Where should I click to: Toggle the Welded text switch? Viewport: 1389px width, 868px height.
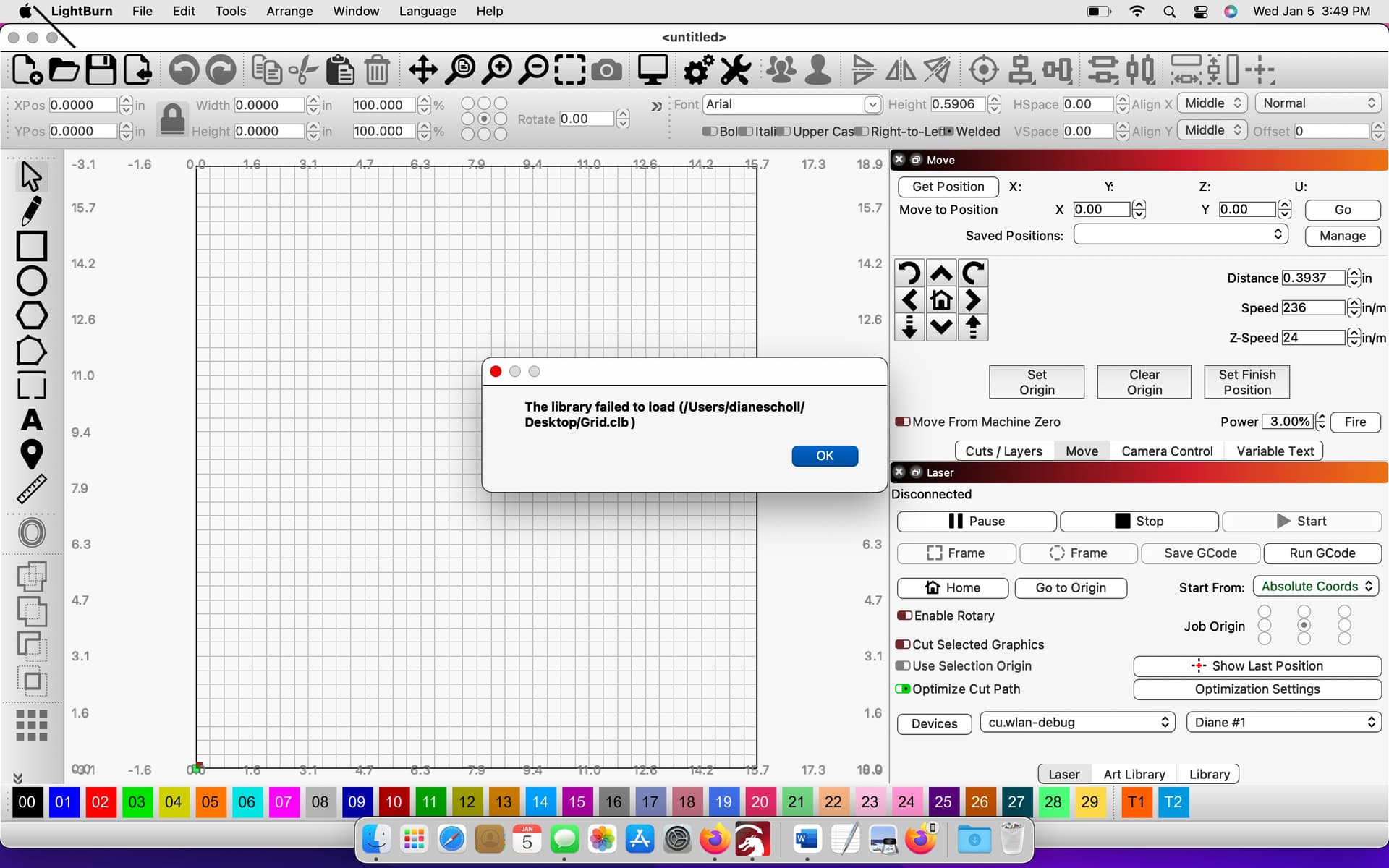pos(949,132)
